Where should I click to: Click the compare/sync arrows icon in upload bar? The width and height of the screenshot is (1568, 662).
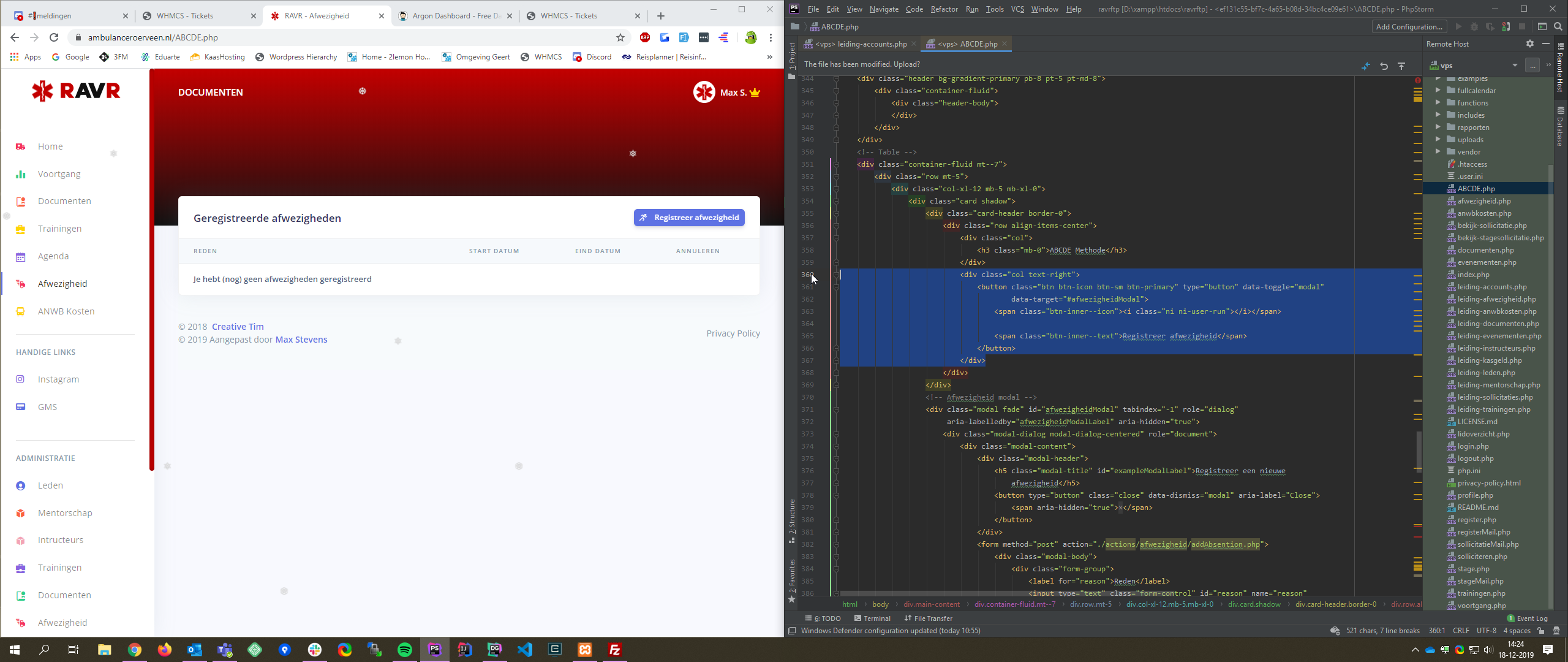pyautogui.click(x=1366, y=66)
